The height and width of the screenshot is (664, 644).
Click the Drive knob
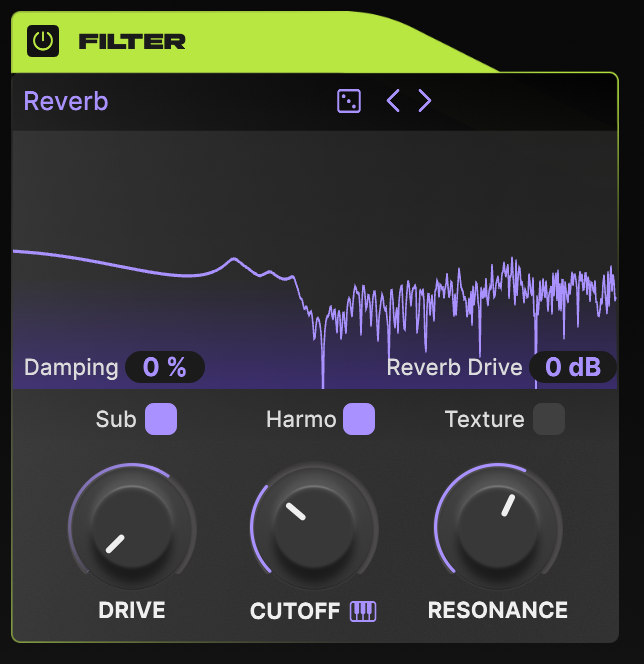(x=132, y=527)
